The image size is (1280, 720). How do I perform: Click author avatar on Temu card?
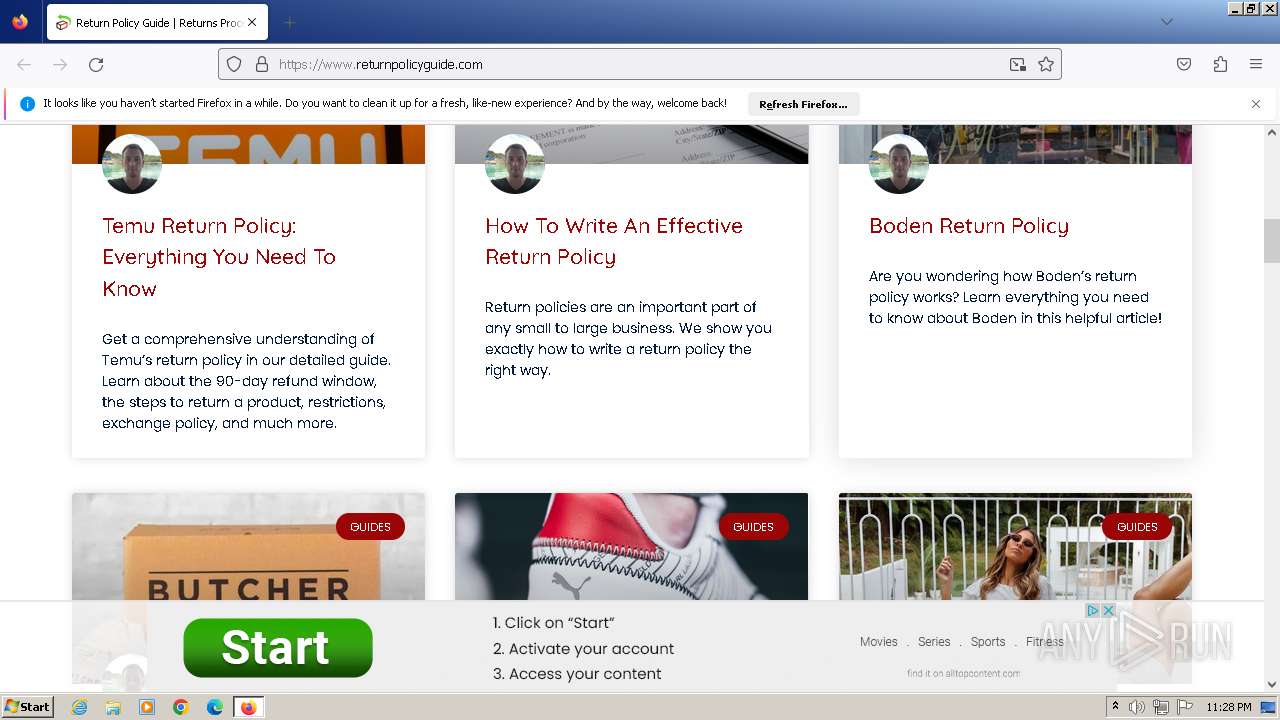point(132,163)
